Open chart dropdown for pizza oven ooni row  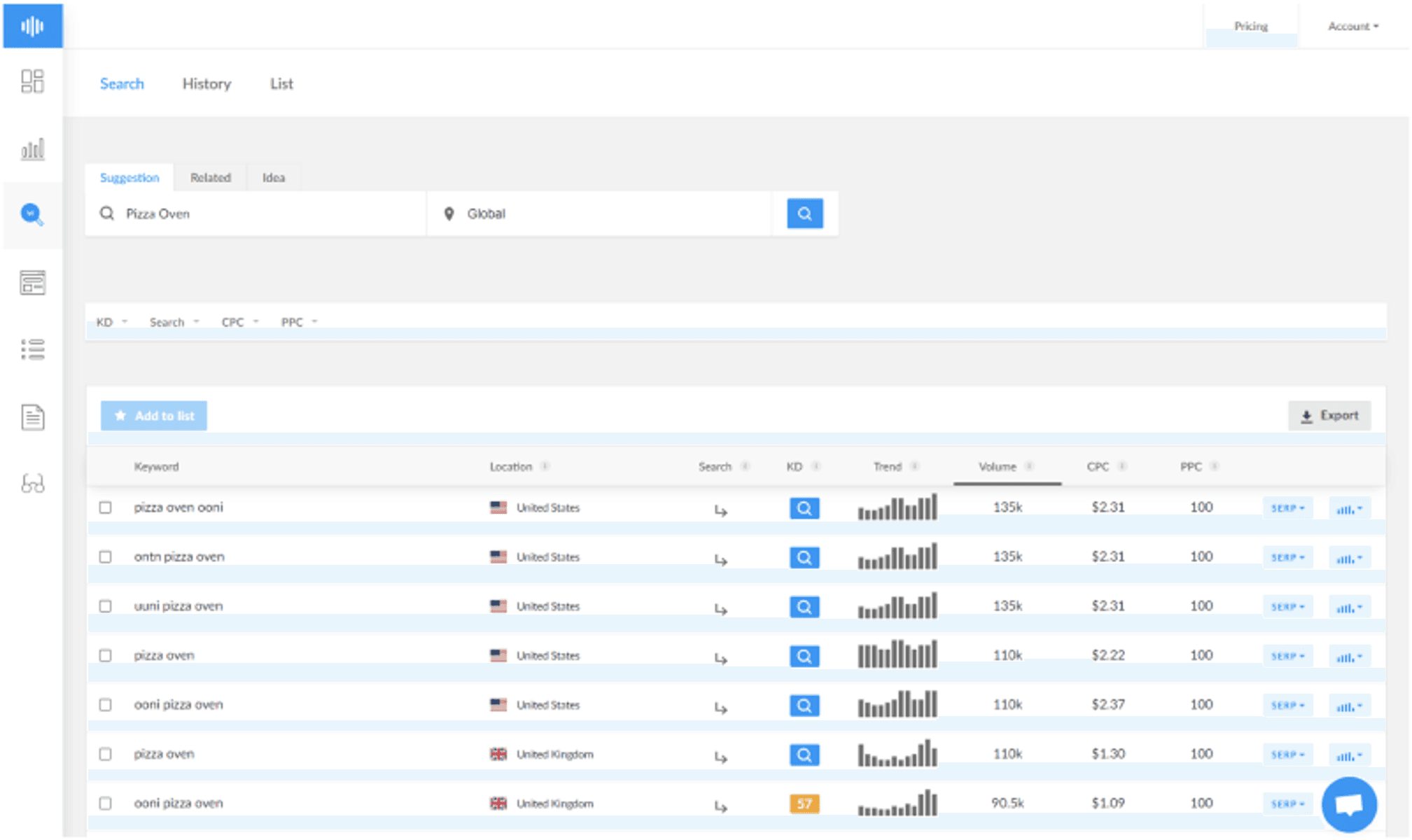(1349, 509)
